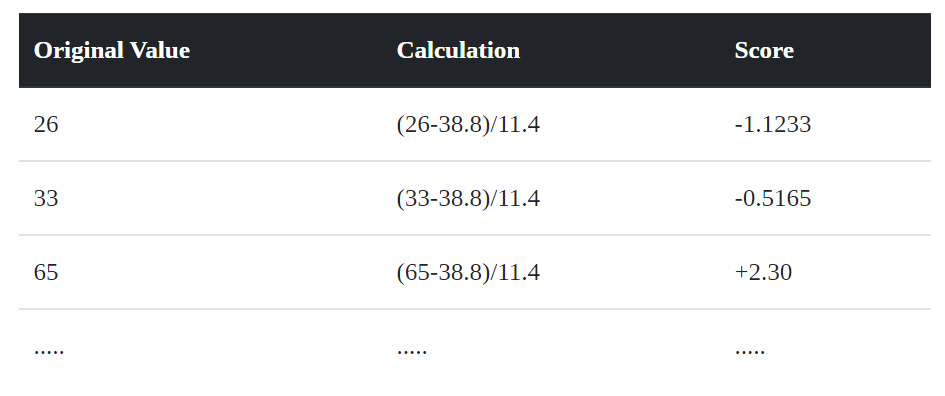
Task: Click the last row of dots
Action: [475, 348]
